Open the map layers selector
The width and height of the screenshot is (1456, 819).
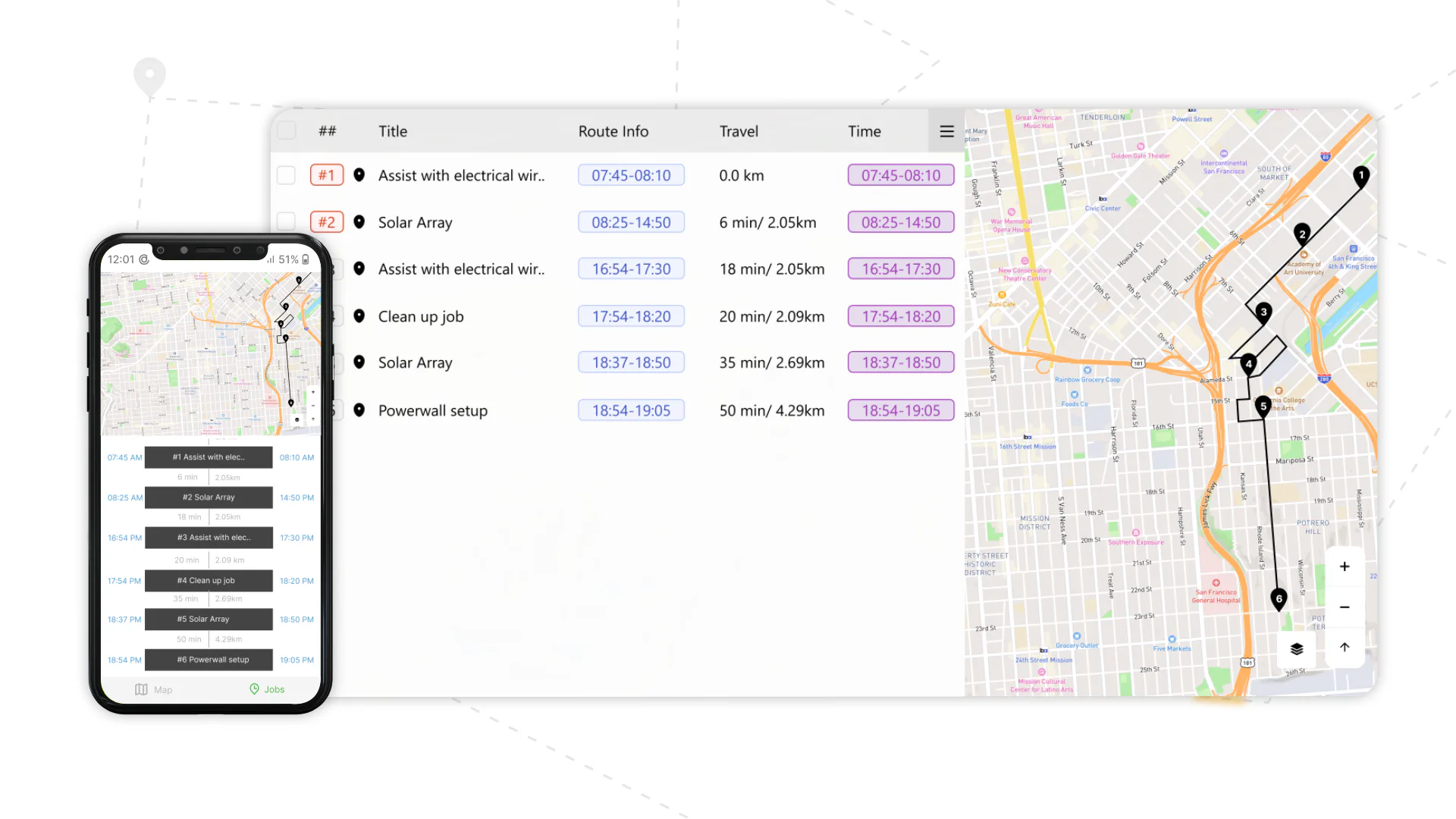coord(1297,649)
